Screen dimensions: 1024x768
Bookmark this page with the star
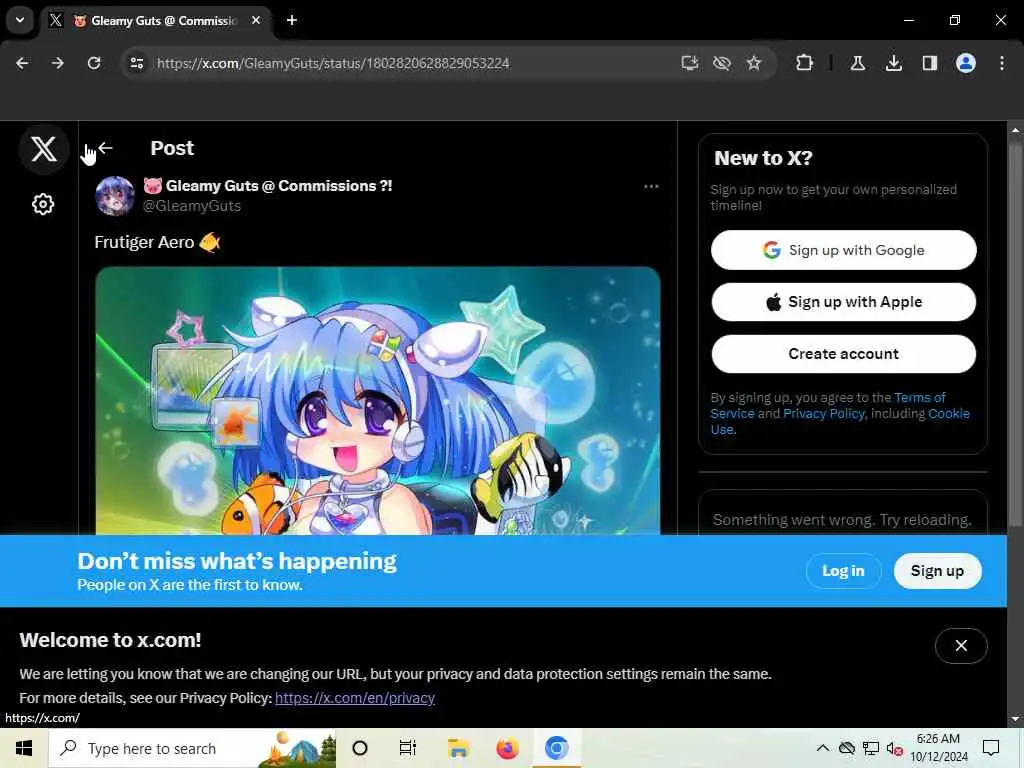coord(754,63)
